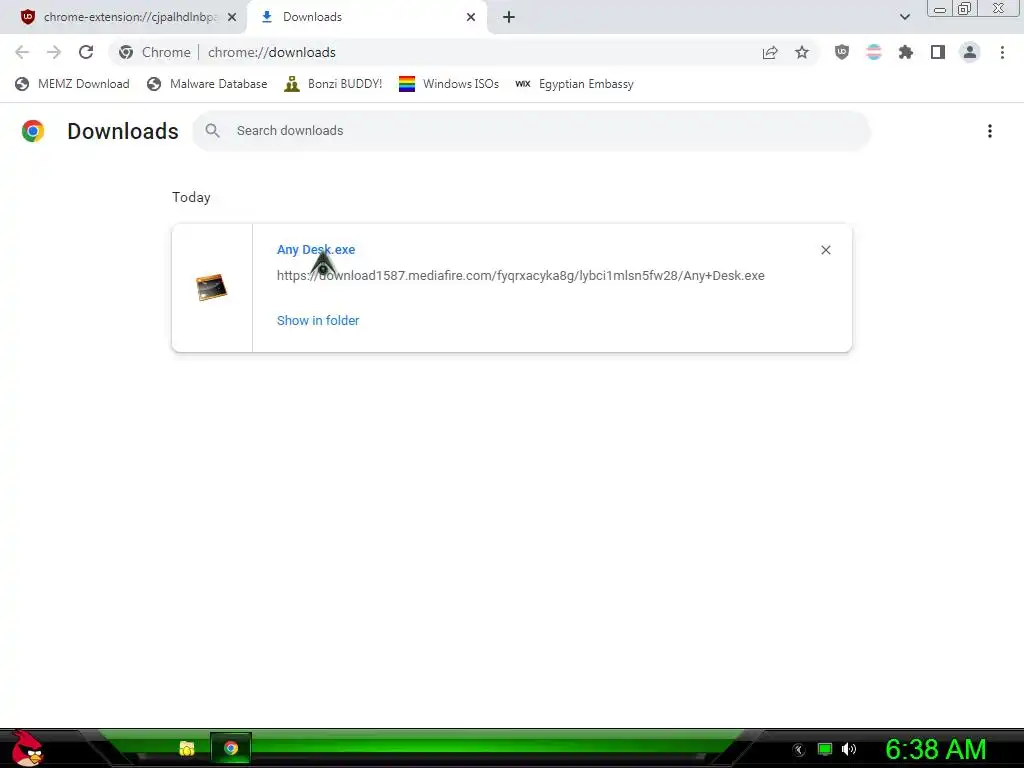The image size is (1024, 768).
Task: Remove Any Desk.exe from the list
Action: click(825, 250)
